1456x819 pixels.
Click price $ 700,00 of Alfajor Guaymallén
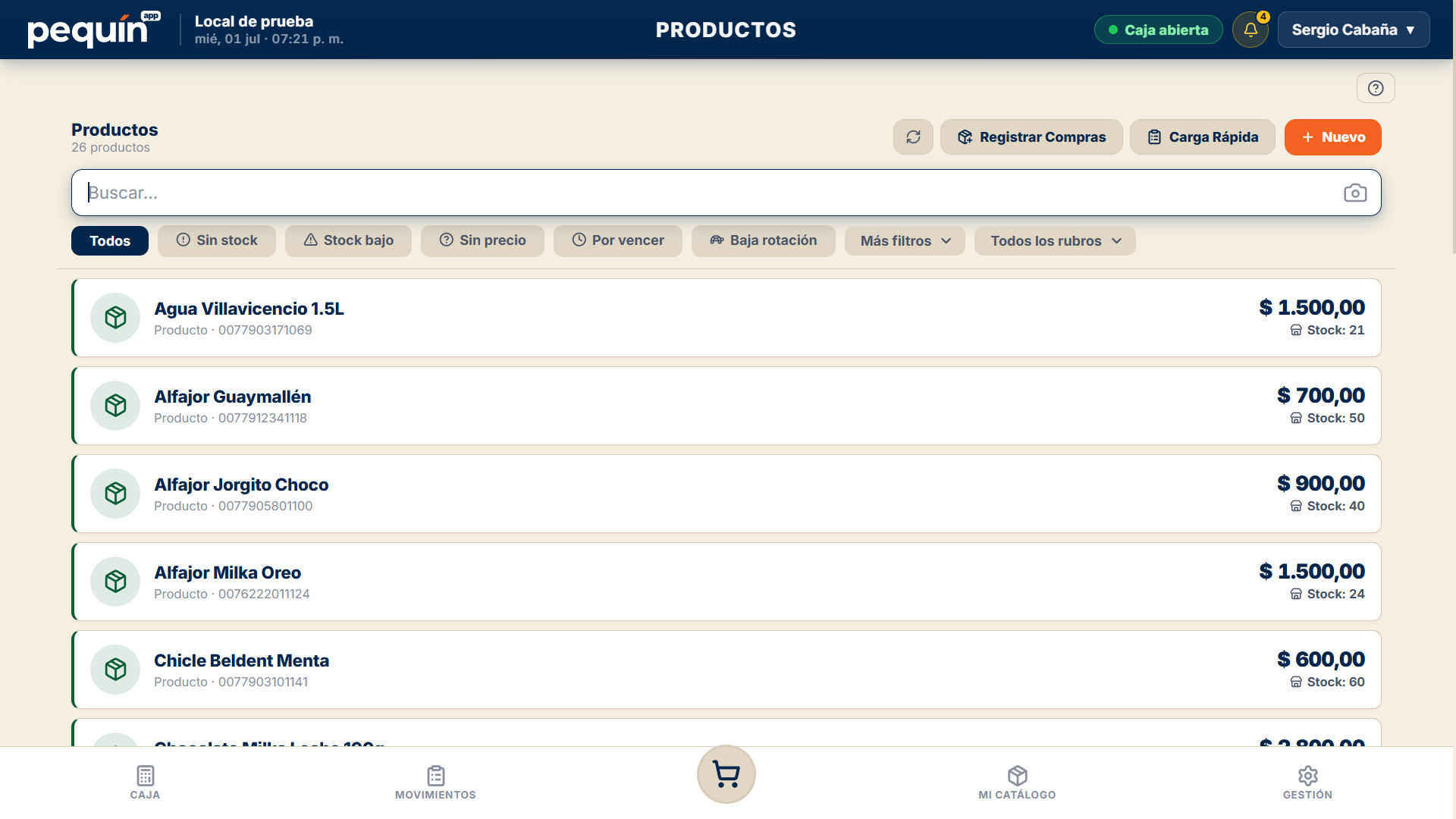tap(1321, 395)
